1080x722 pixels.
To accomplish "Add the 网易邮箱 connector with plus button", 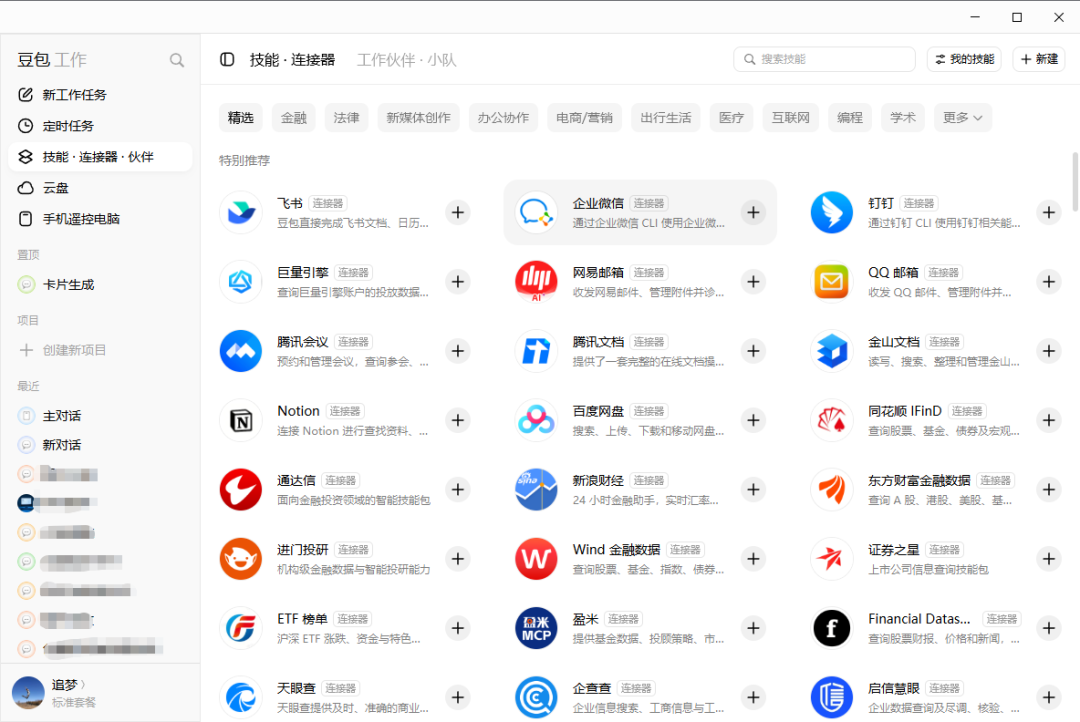I will tap(754, 282).
